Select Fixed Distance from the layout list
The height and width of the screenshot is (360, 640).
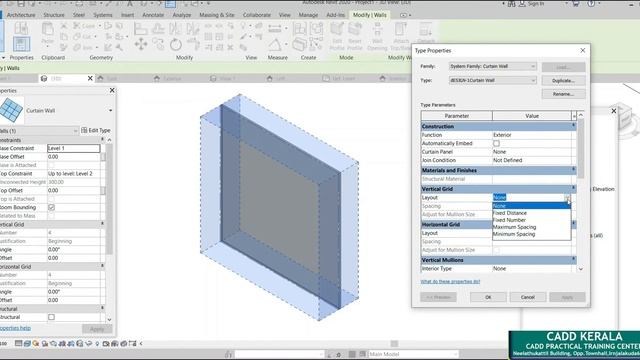coord(510,213)
